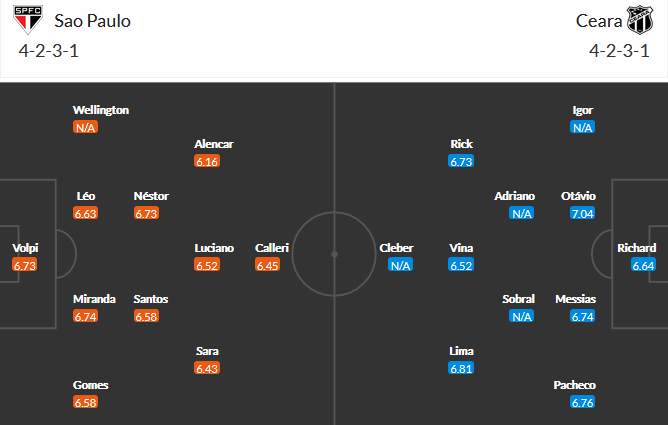The width and height of the screenshot is (668, 425).
Task: Click the Ceara club crest icon
Action: (x=640, y=20)
